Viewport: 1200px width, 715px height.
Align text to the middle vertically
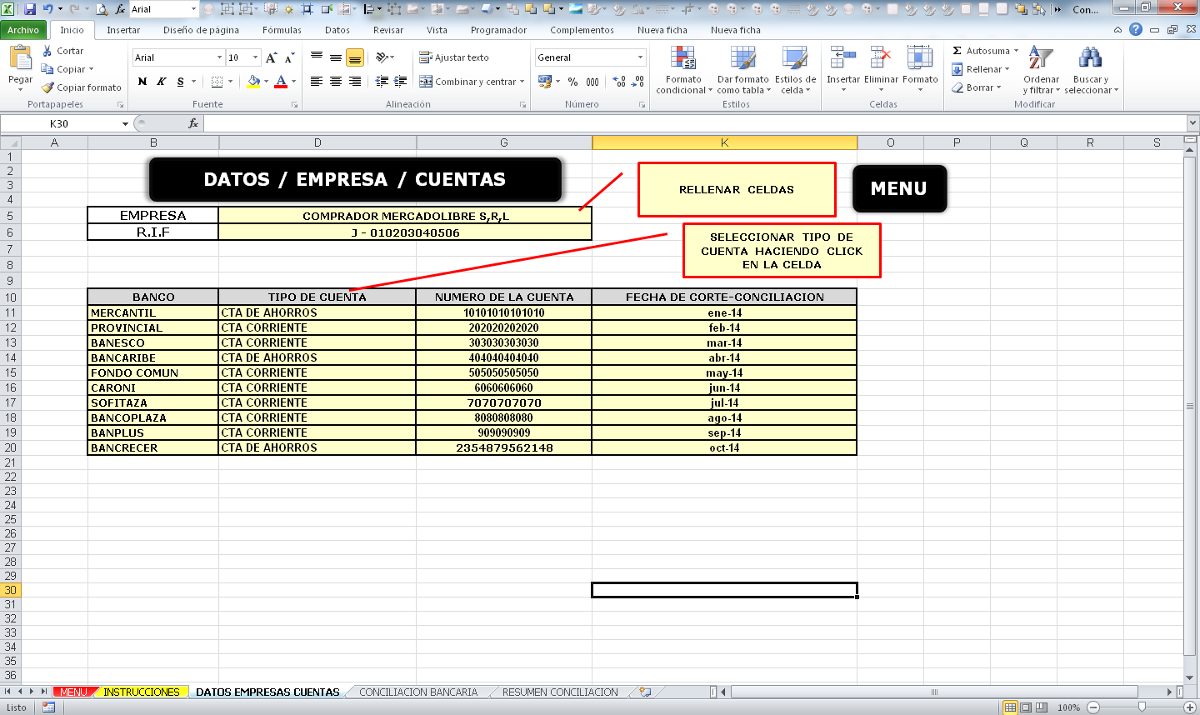(336, 58)
